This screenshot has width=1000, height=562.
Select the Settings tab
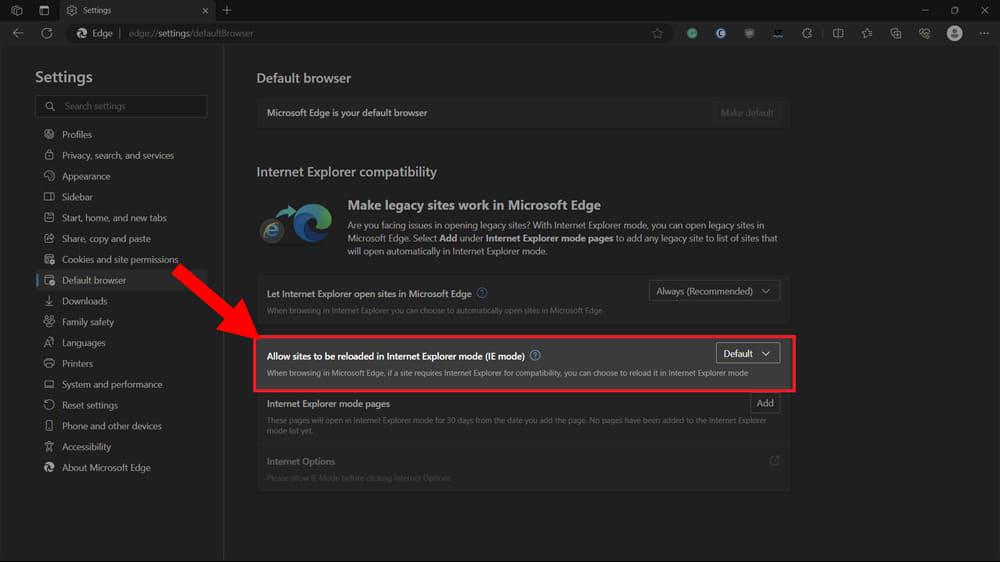[137, 10]
